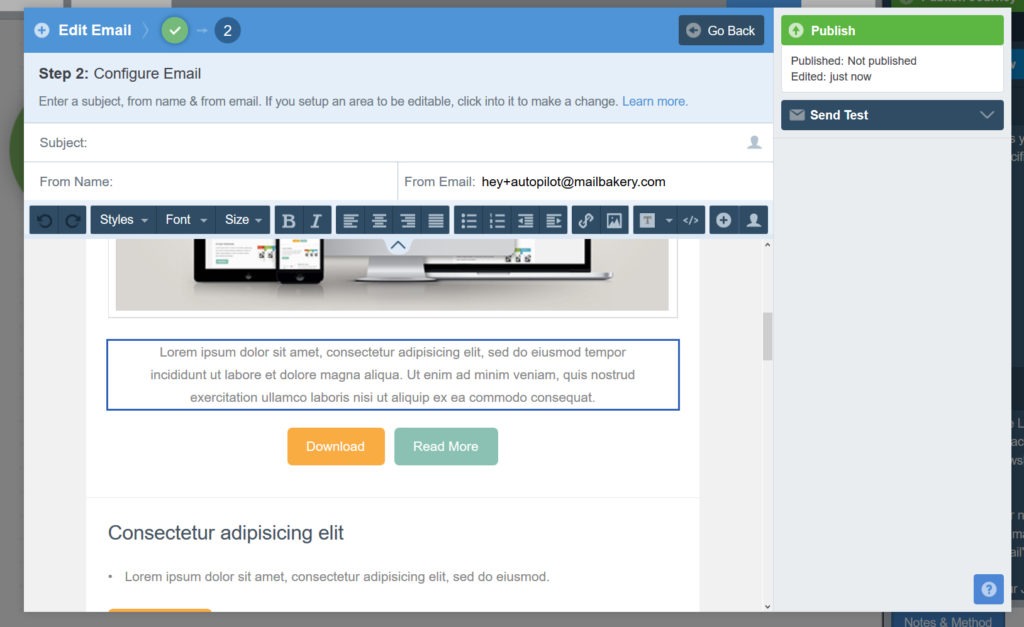Switch to HTML code view
Screen dimensions: 1024x627
click(691, 220)
